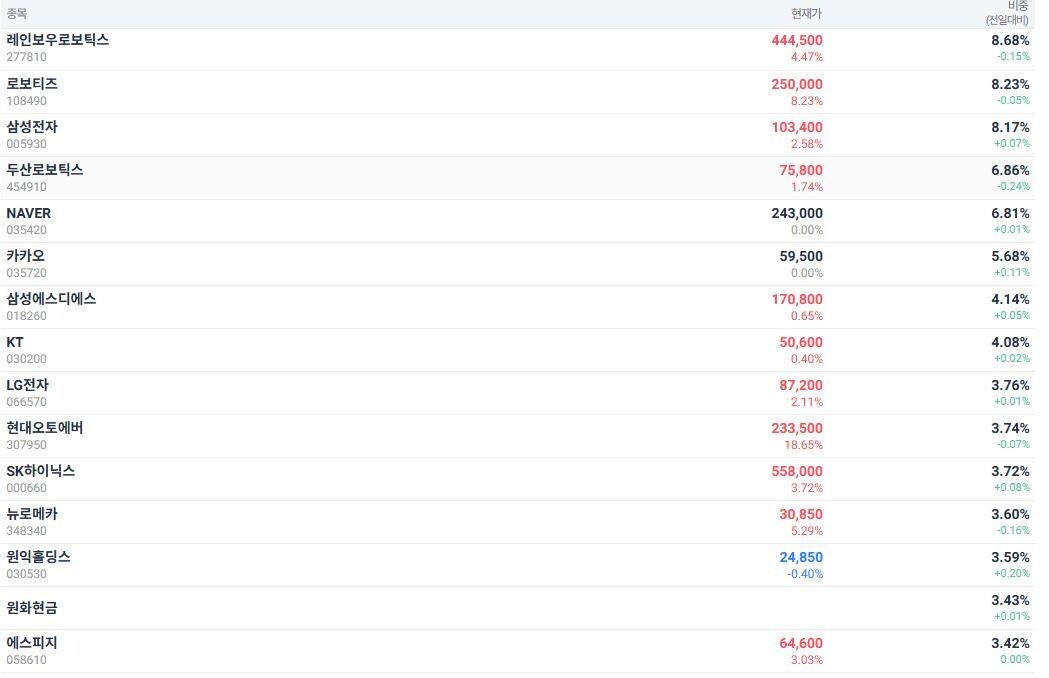
Task: Open the 레인보우로보틱스 stock link
Action: [x=57, y=40]
